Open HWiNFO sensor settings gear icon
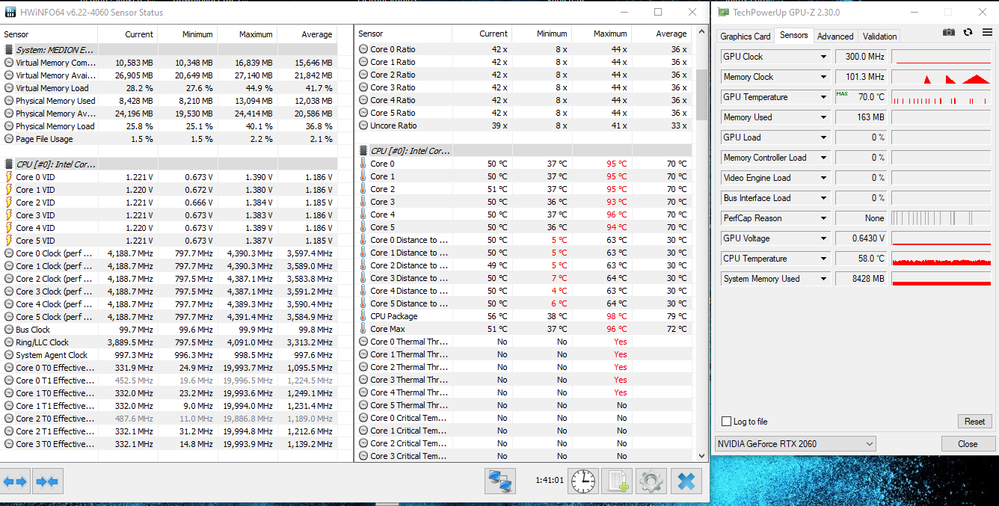Screen dimensions: 999x506 point(651,481)
